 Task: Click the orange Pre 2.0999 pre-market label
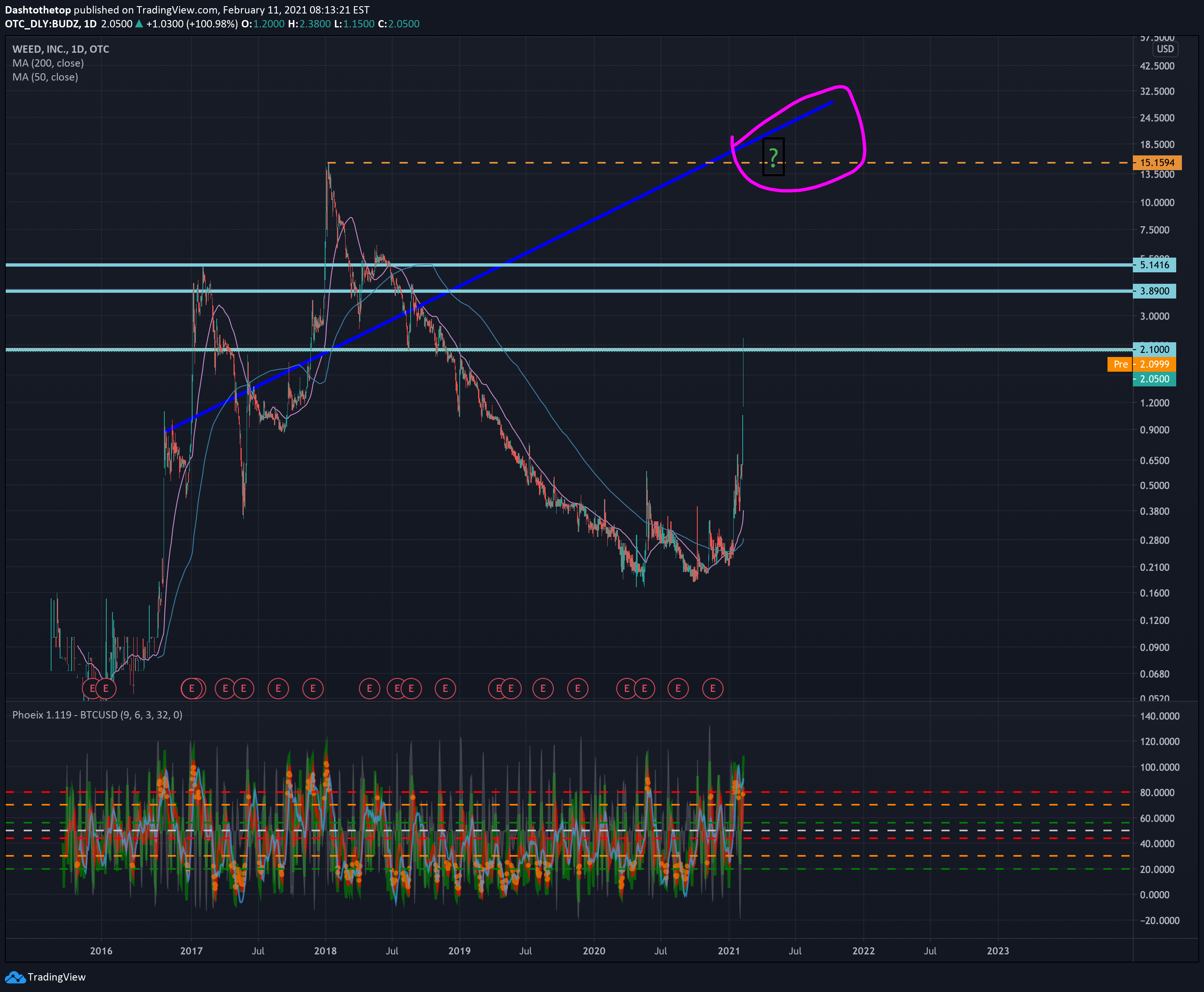click(1142, 364)
